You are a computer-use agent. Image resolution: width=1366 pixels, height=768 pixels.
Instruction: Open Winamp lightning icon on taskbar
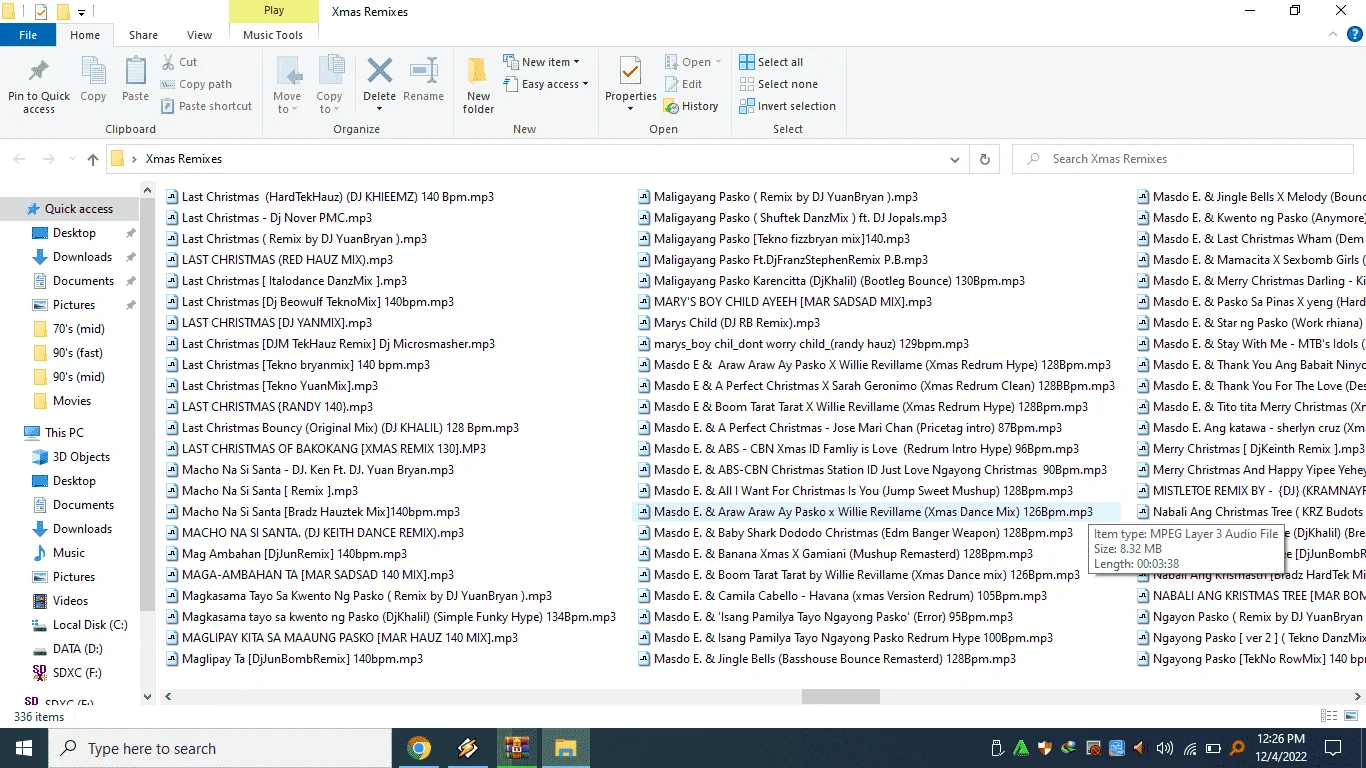[467, 748]
